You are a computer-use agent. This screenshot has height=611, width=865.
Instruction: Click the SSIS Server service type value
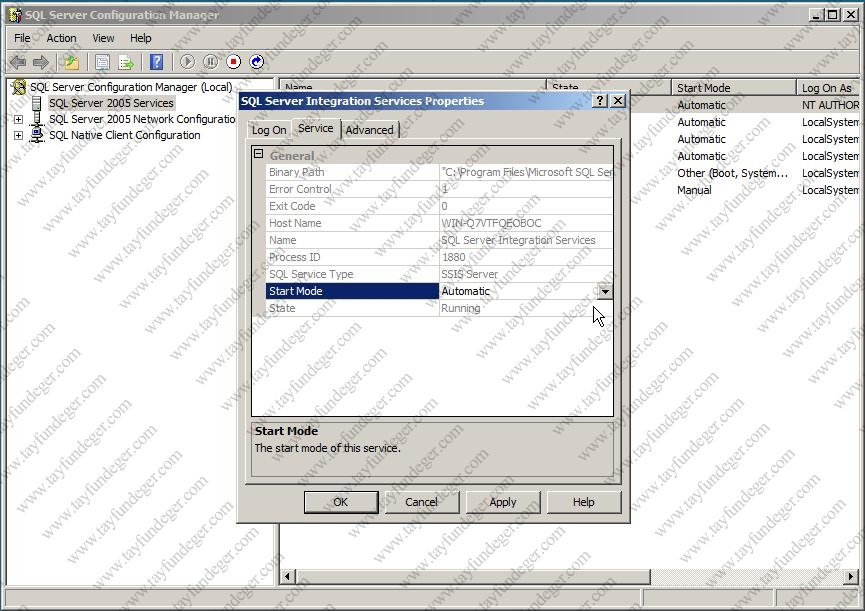click(469, 274)
